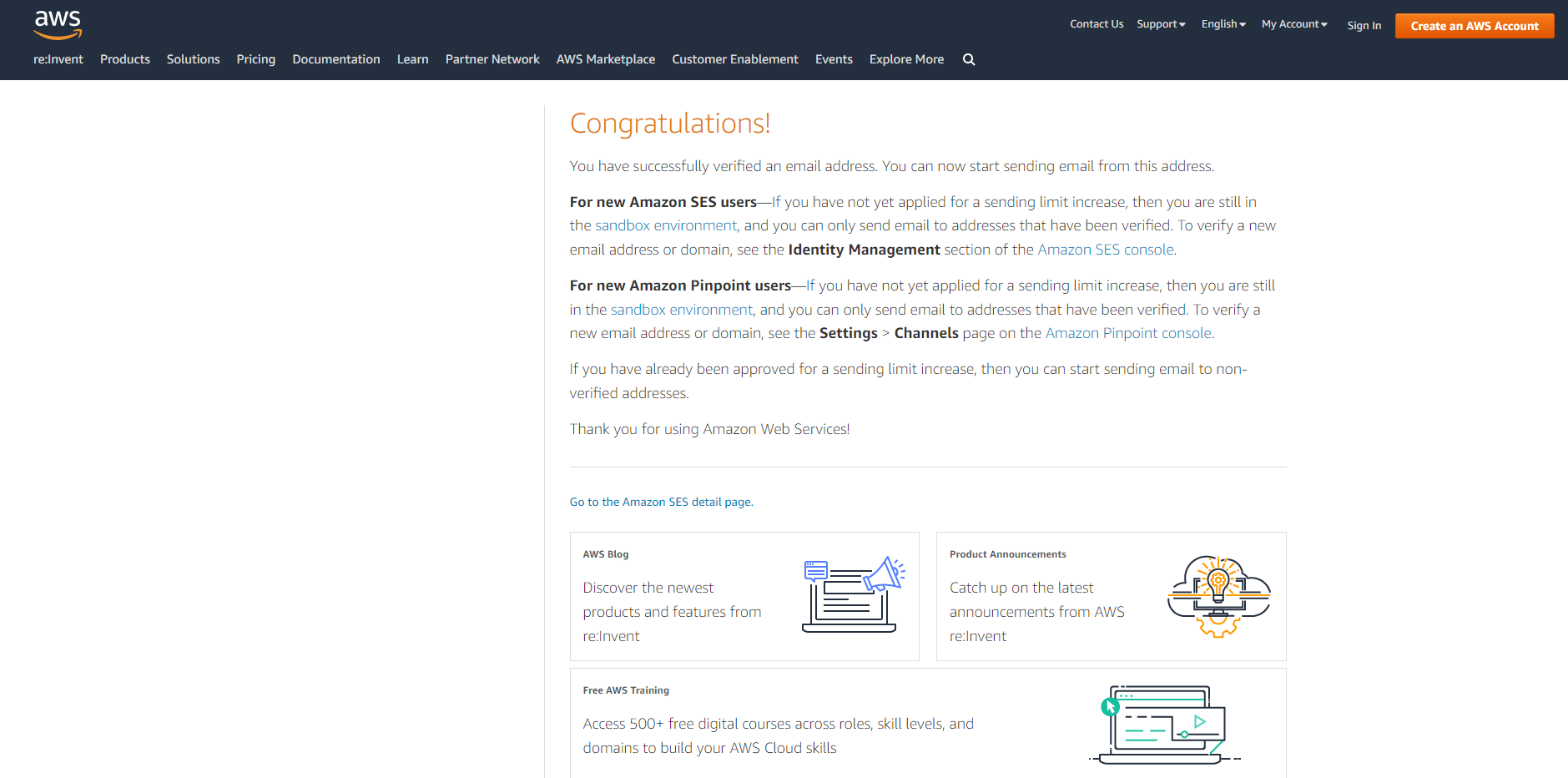Open the Amazon Pinpoint console link
The image size is (1568, 778).
tap(1128, 333)
